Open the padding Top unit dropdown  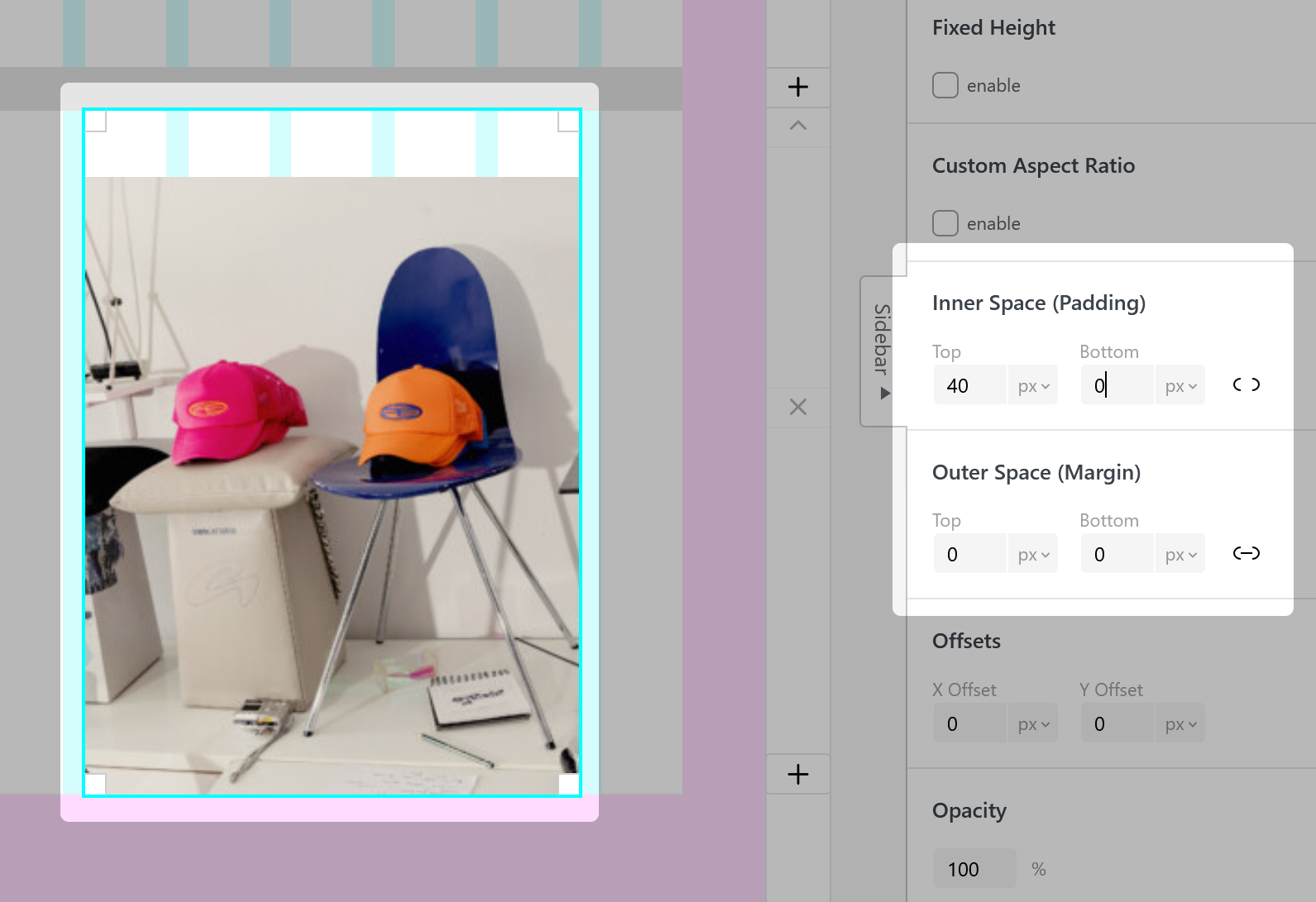1033,386
